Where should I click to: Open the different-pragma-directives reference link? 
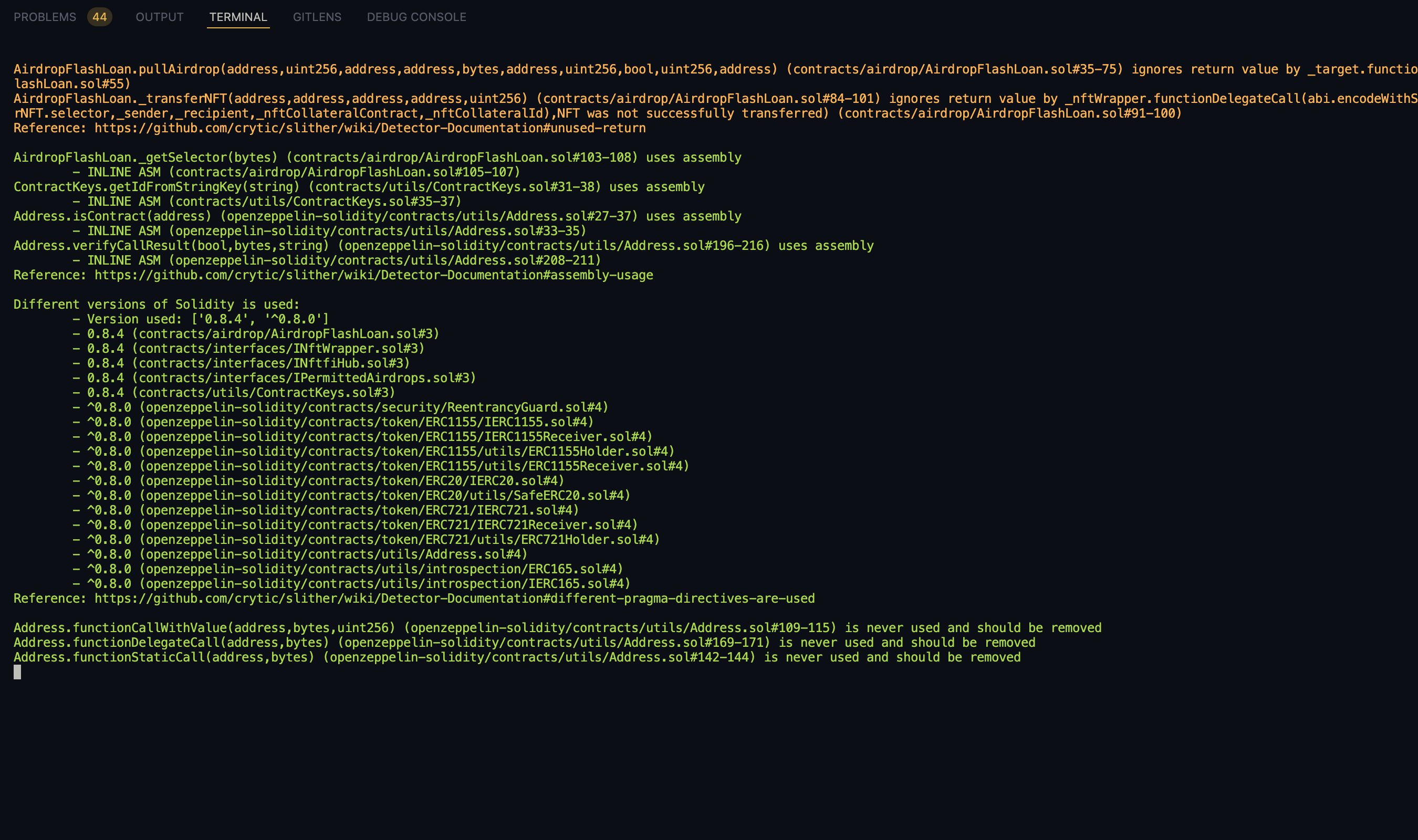454,598
